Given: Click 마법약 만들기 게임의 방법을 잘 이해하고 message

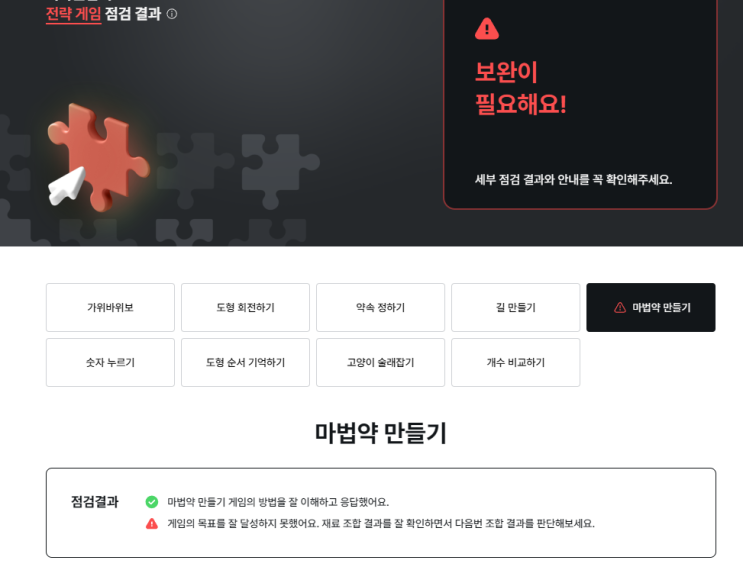Looking at the screenshot, I should pyautogui.click(x=278, y=502).
